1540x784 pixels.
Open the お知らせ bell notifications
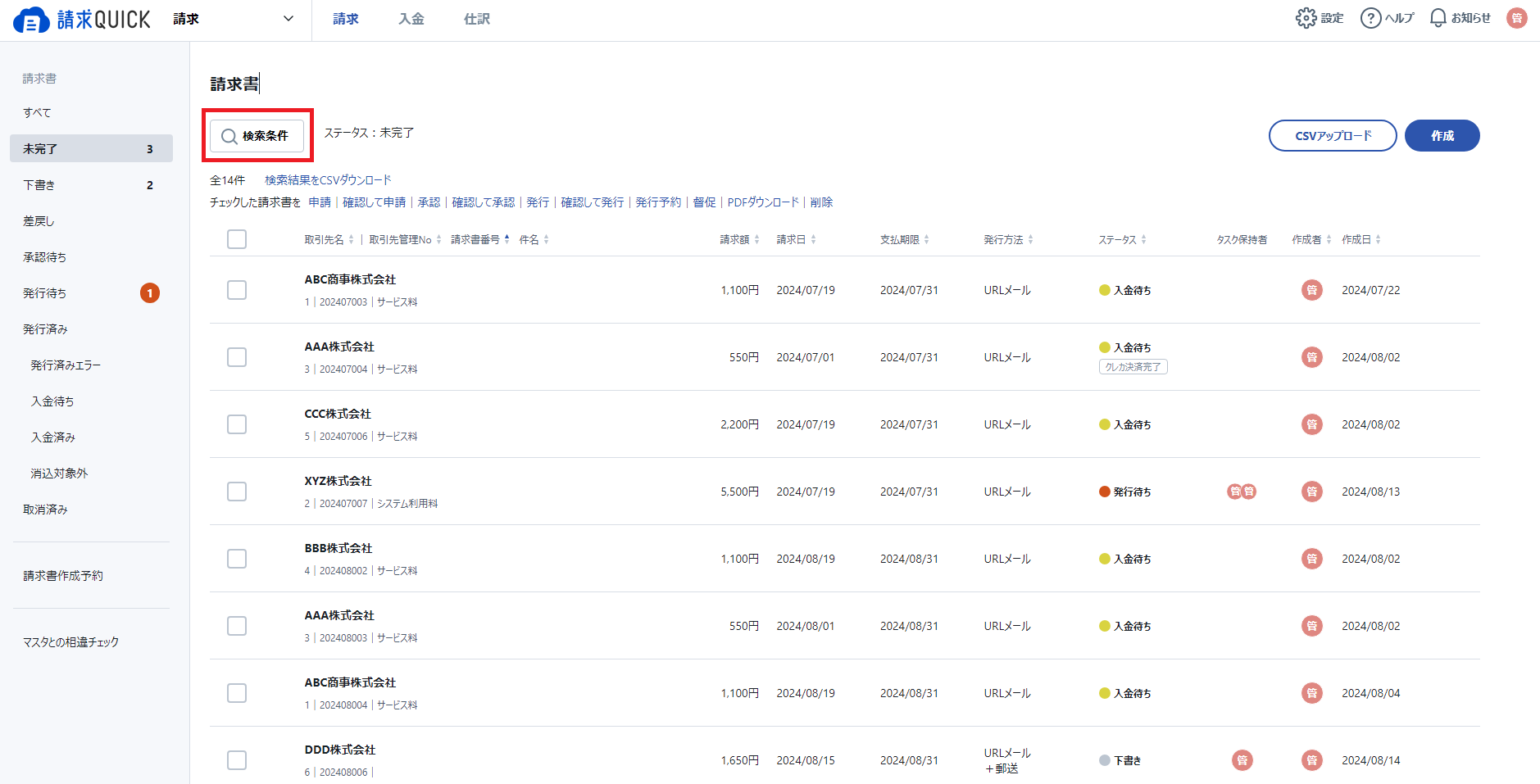point(1438,18)
